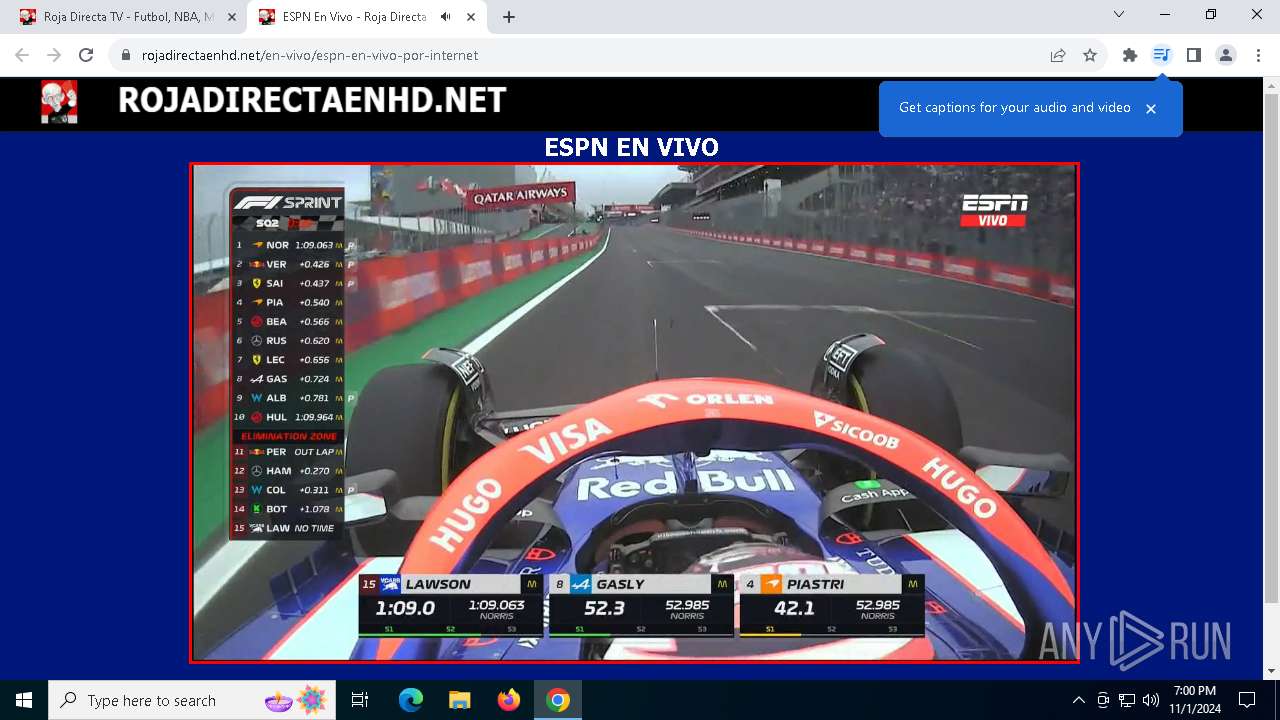Click the taskbar search box
The height and width of the screenshot is (720, 1280).
coord(192,700)
